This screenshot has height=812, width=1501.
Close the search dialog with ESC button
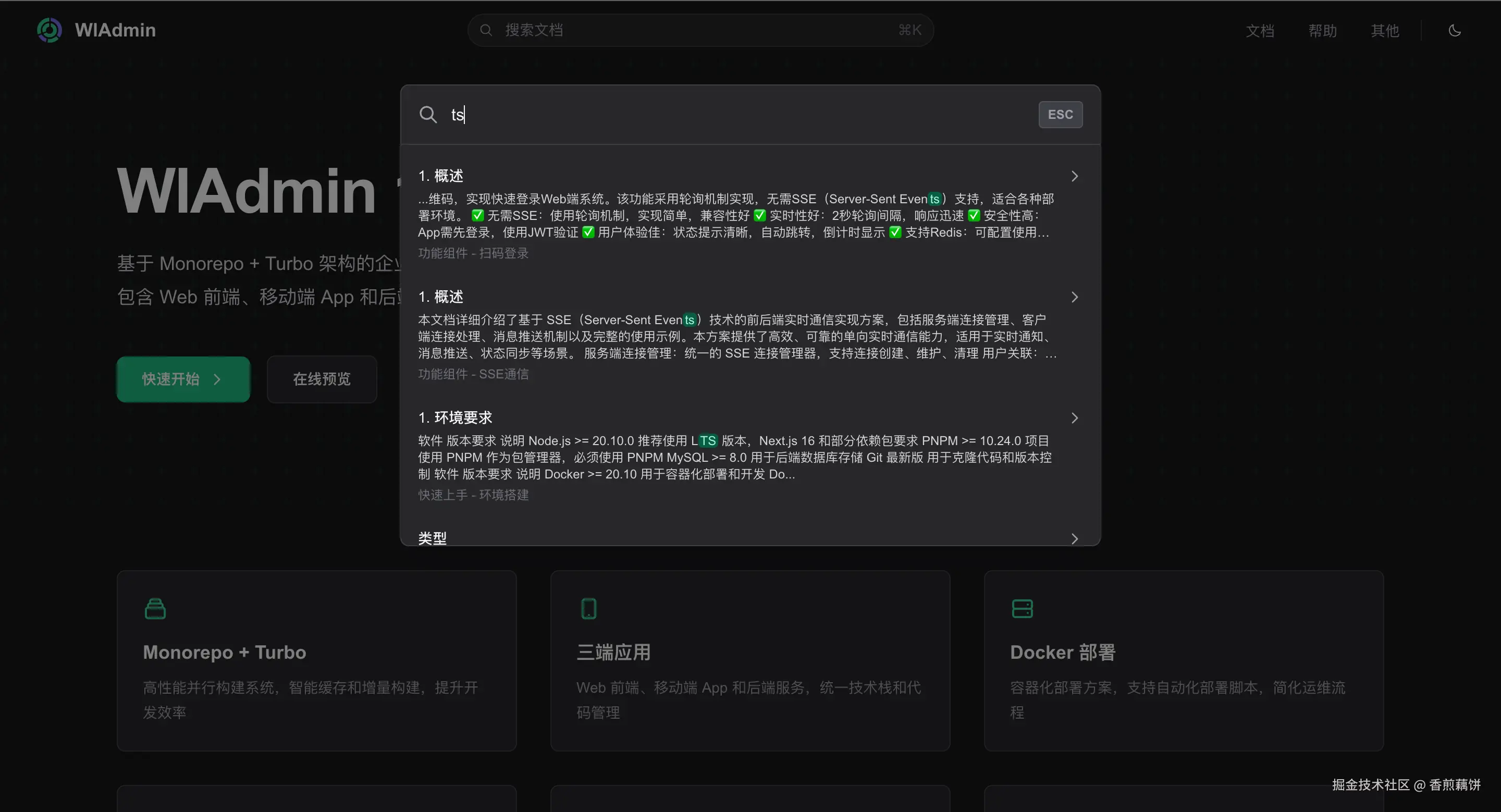(1061, 115)
